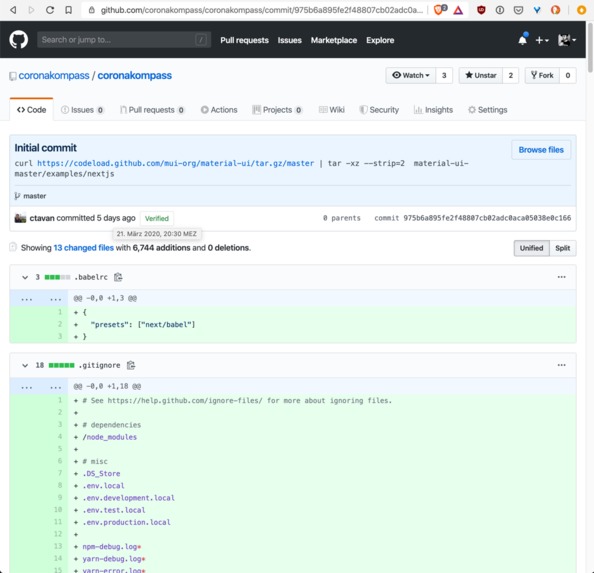
Task: Toggle the file list icon beside Showing
Action: 13,247
